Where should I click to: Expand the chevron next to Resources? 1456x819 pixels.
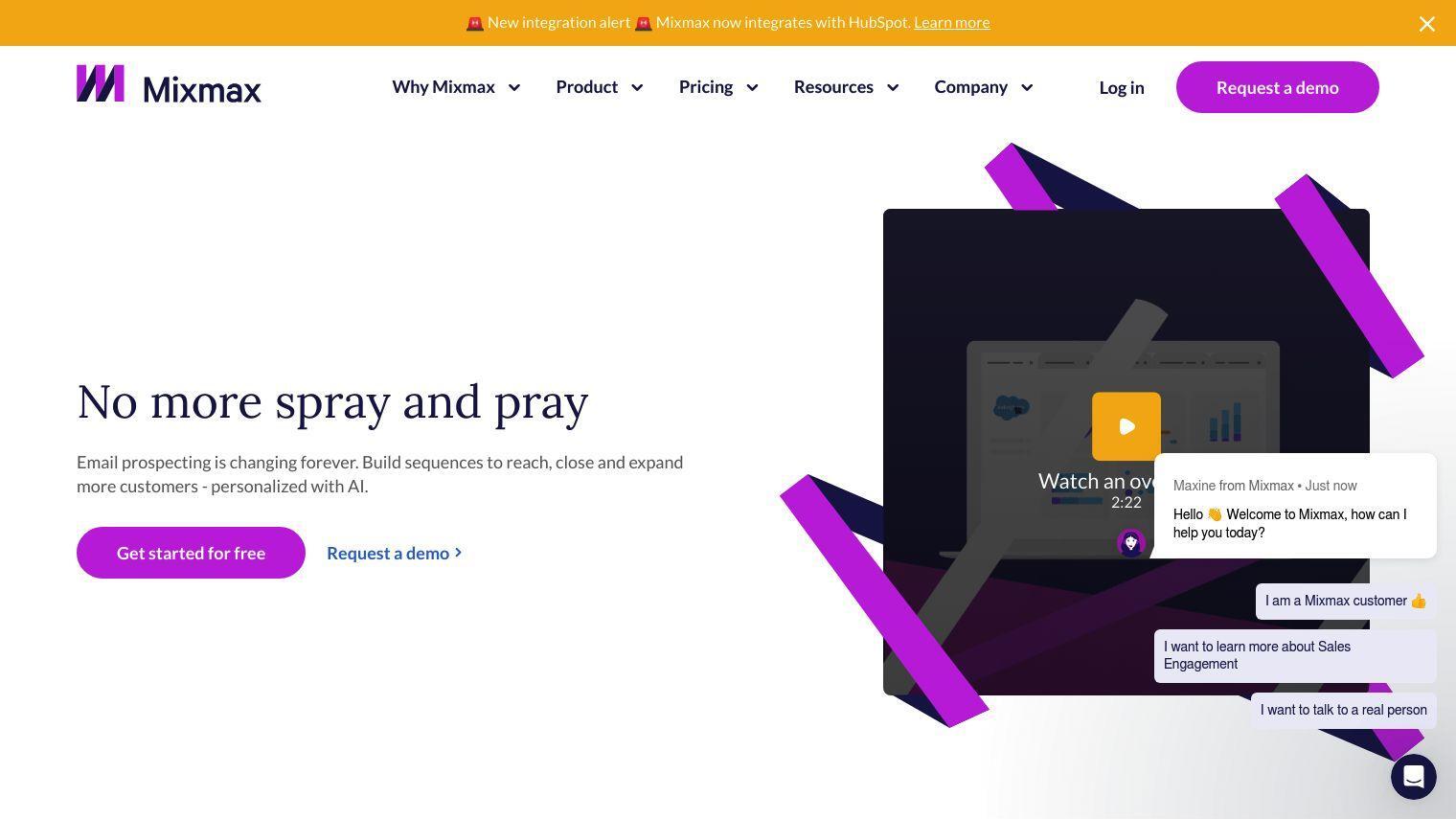click(893, 87)
